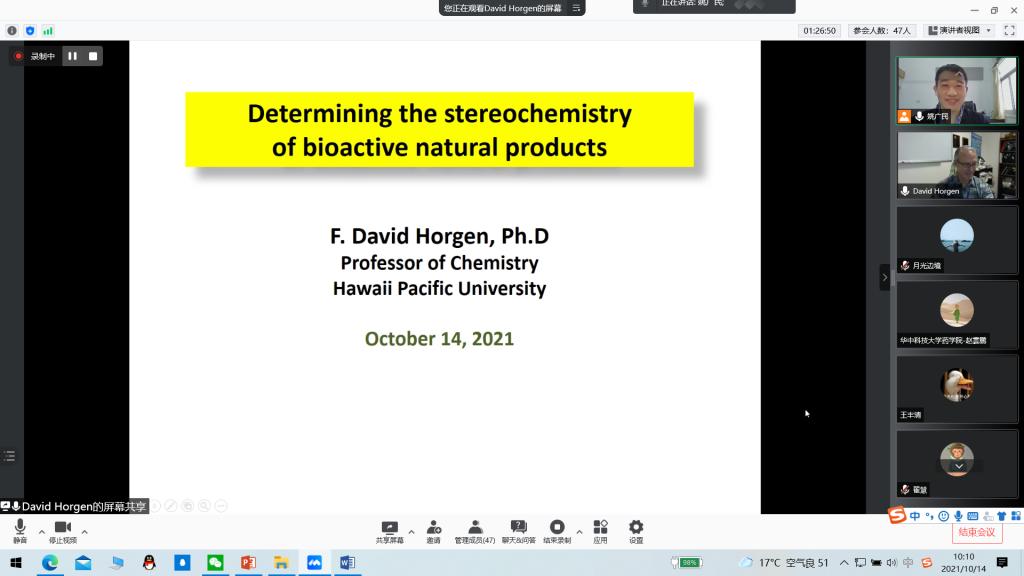Click the red end meeting button
This screenshot has height=576, width=1024.
[976, 532]
